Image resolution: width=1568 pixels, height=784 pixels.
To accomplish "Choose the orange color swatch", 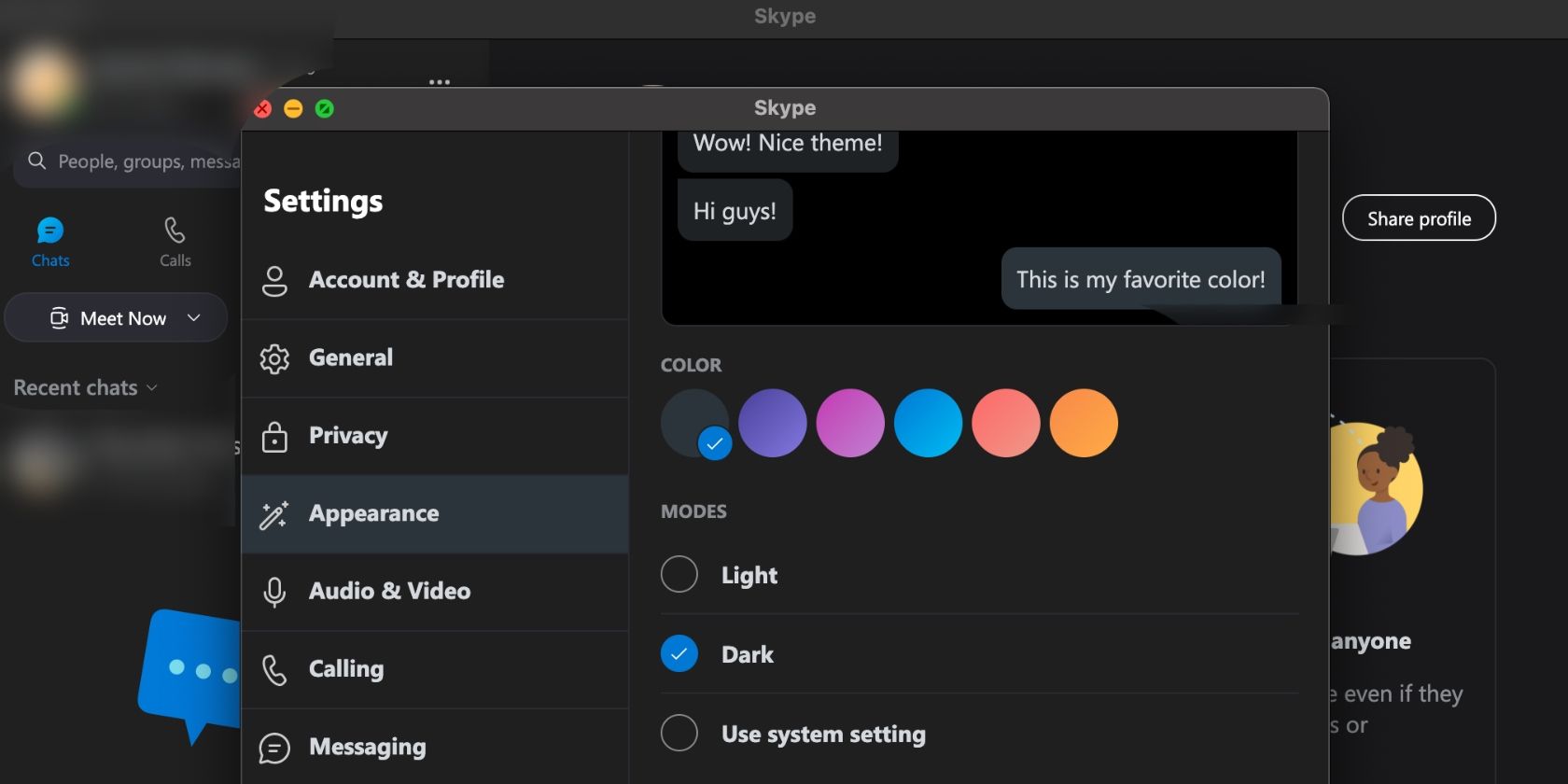I will [1084, 423].
